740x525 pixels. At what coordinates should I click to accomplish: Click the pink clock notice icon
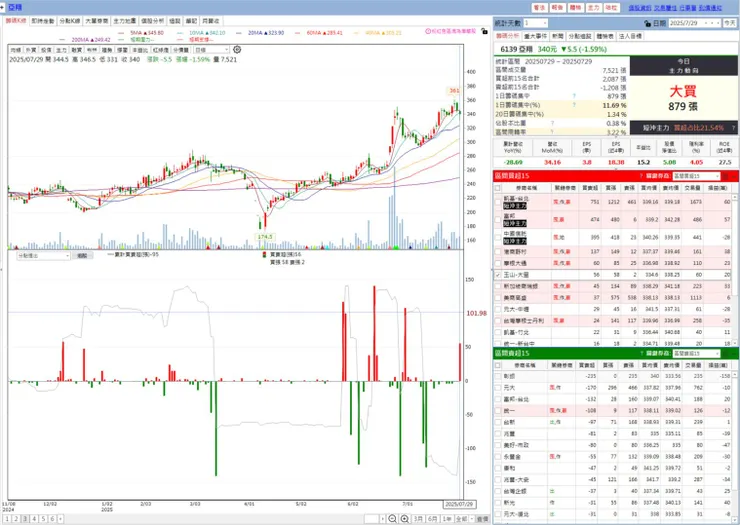pyautogui.click(x=428, y=31)
